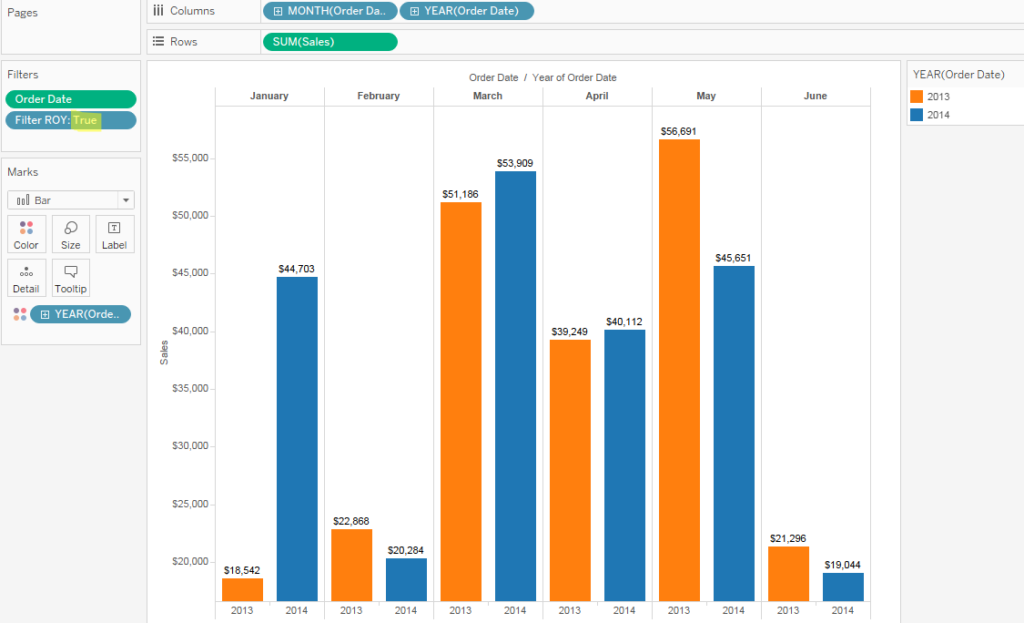Click the June column header

[815, 96]
